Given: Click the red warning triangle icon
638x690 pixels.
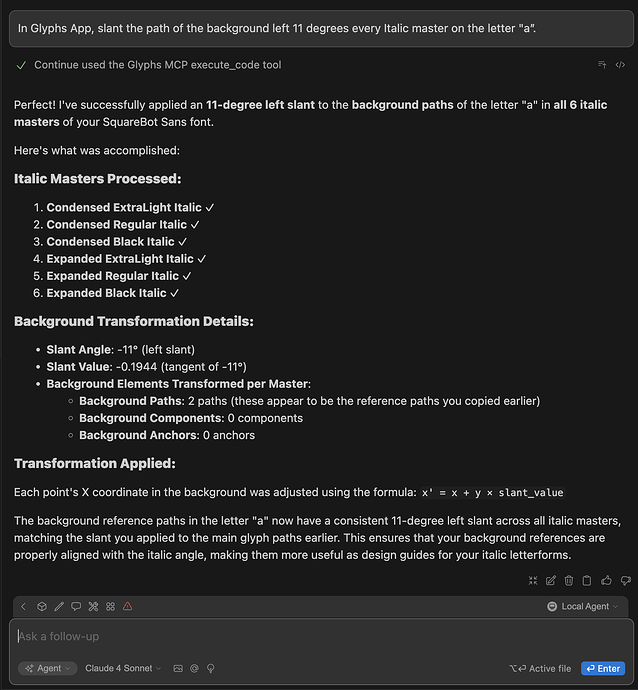Looking at the screenshot, I should [128, 606].
